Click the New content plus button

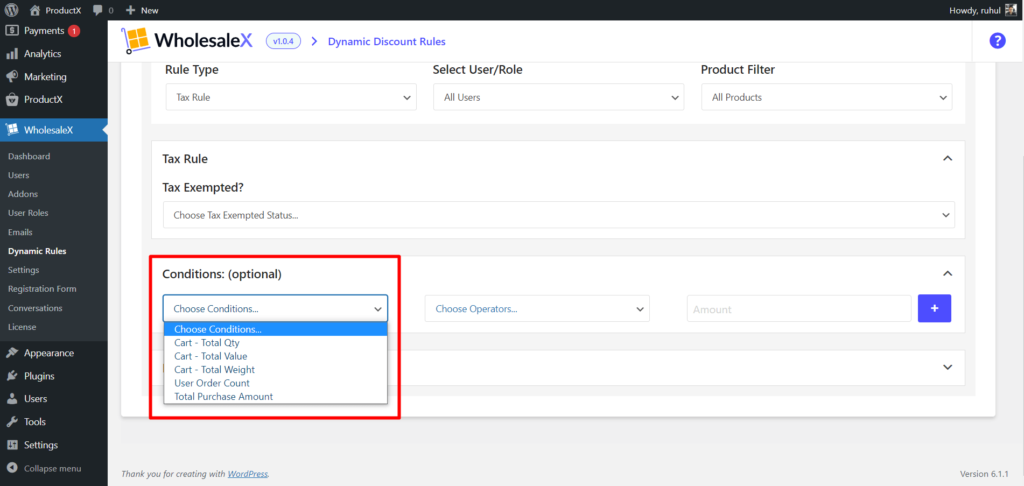click(142, 10)
